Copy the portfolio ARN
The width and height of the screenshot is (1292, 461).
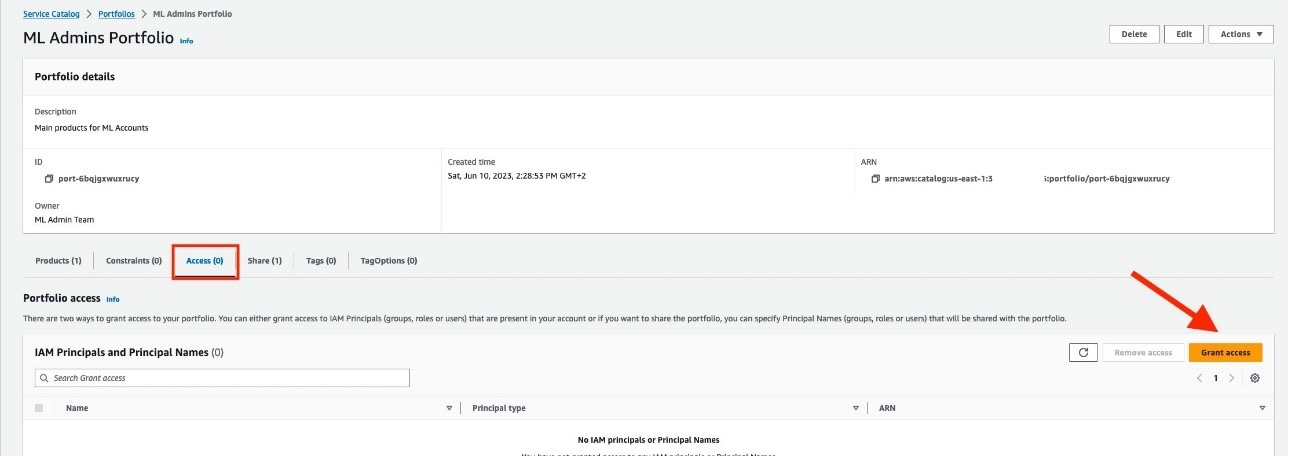[876, 179]
